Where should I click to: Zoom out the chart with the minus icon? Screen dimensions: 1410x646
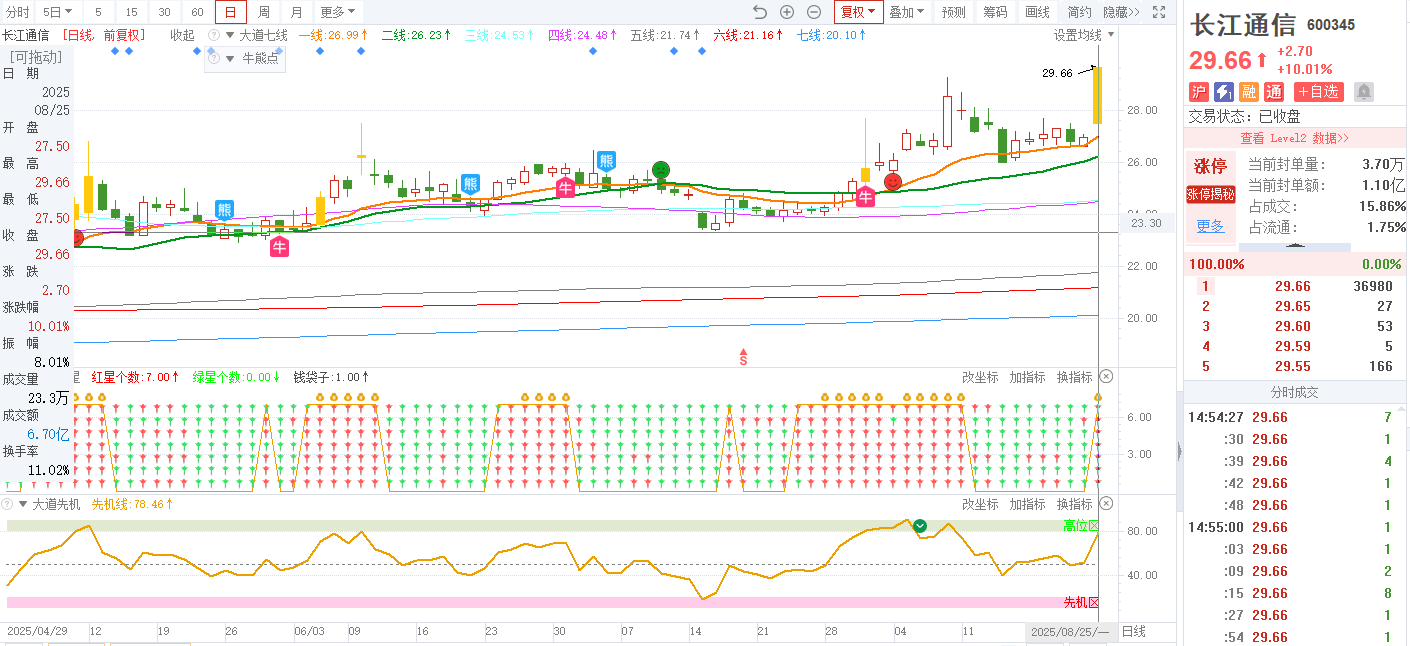814,12
